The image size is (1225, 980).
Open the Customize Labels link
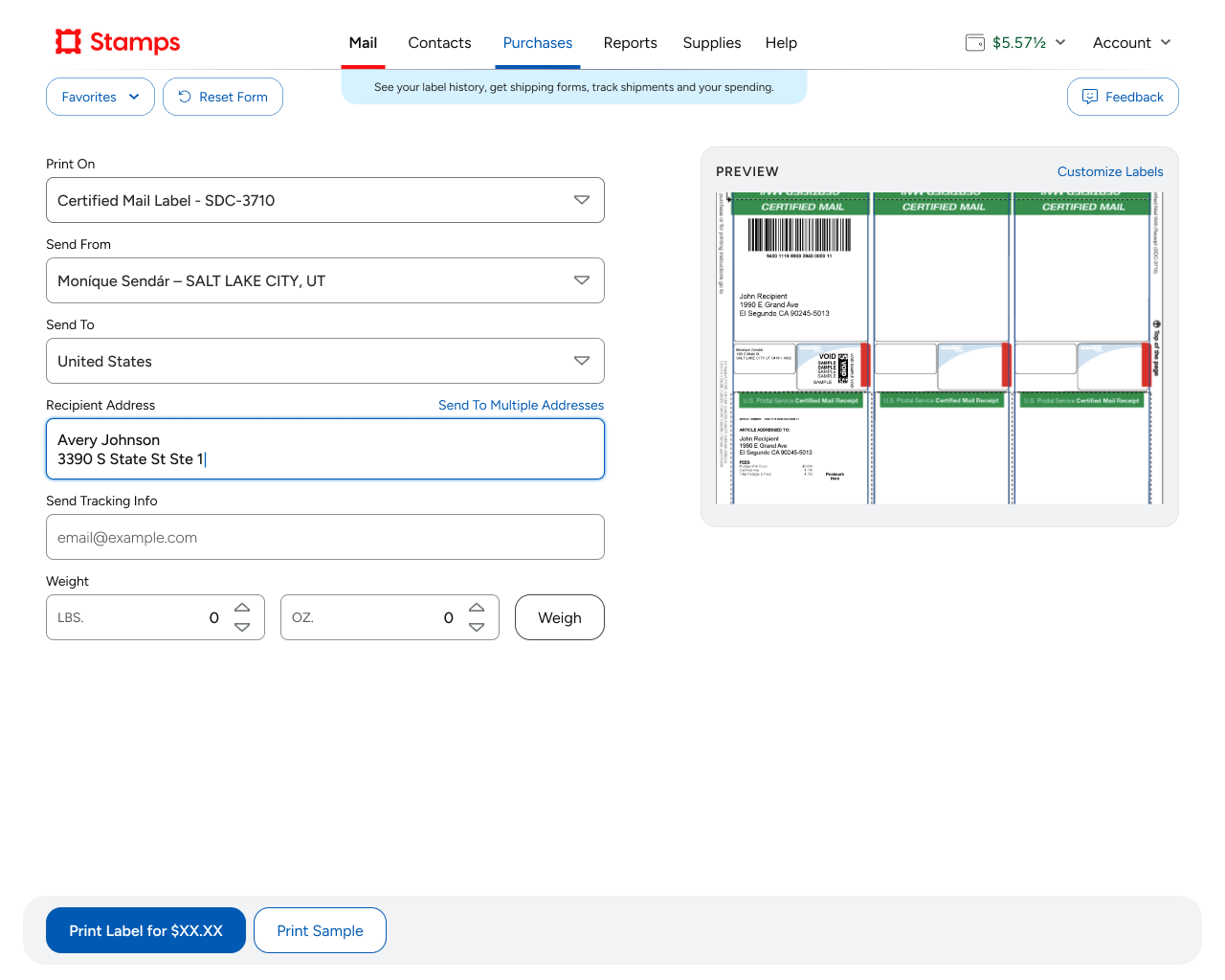tap(1109, 171)
